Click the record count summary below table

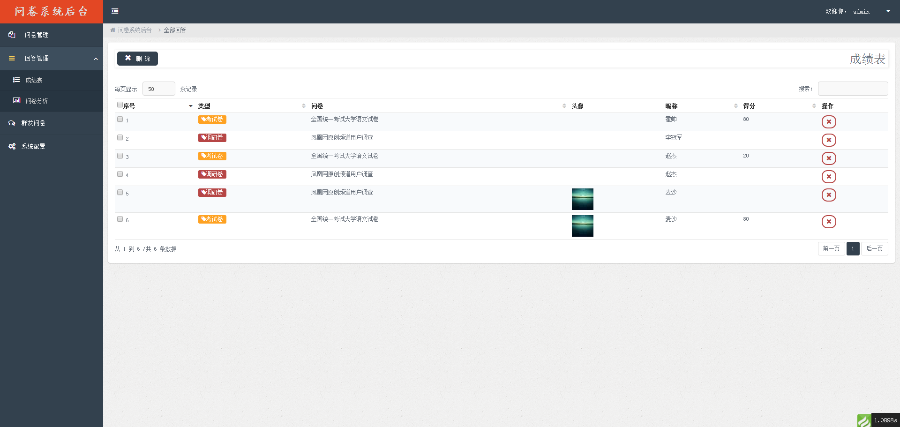[145, 249]
